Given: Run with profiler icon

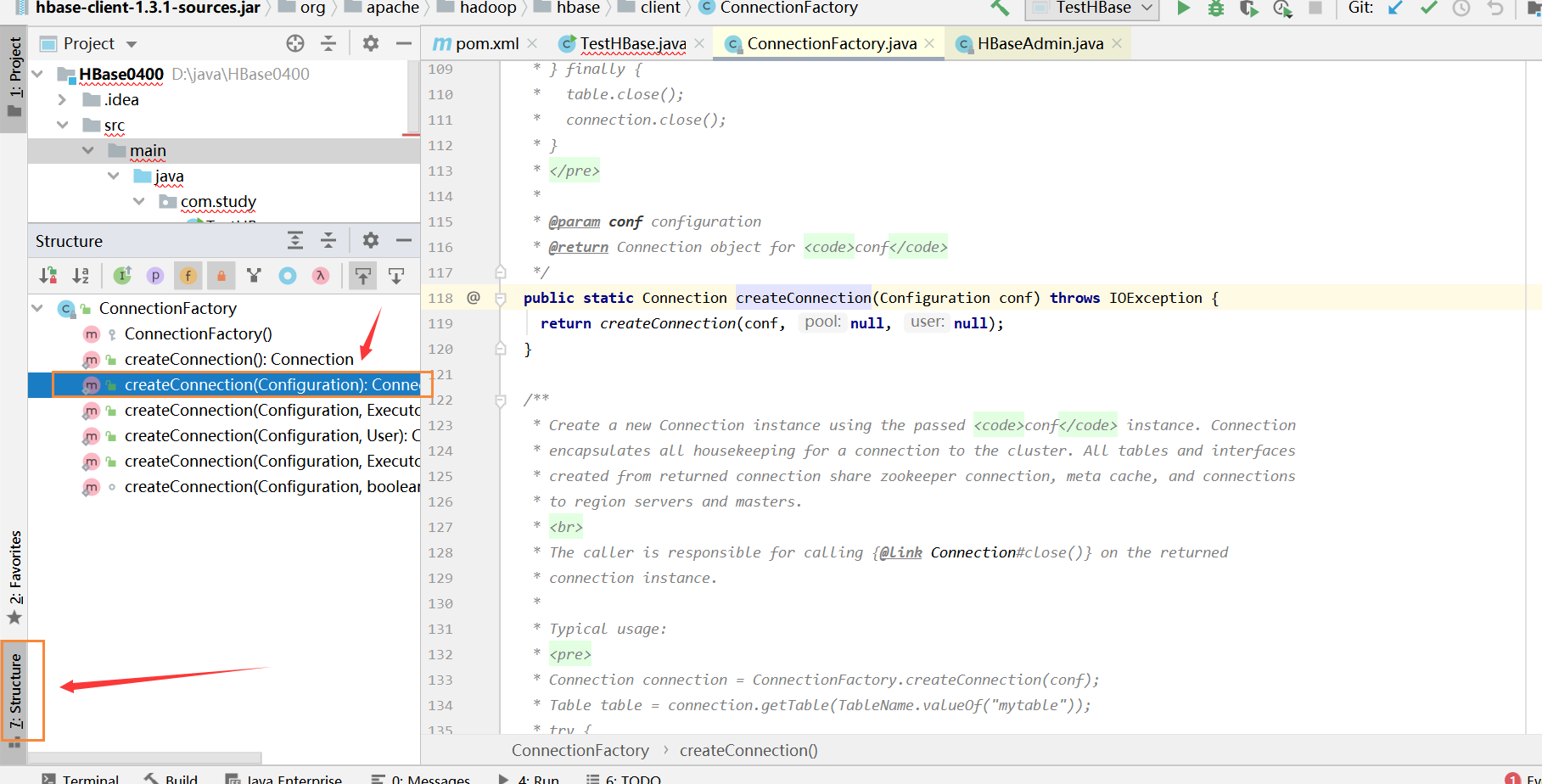Looking at the screenshot, I should click(1282, 8).
